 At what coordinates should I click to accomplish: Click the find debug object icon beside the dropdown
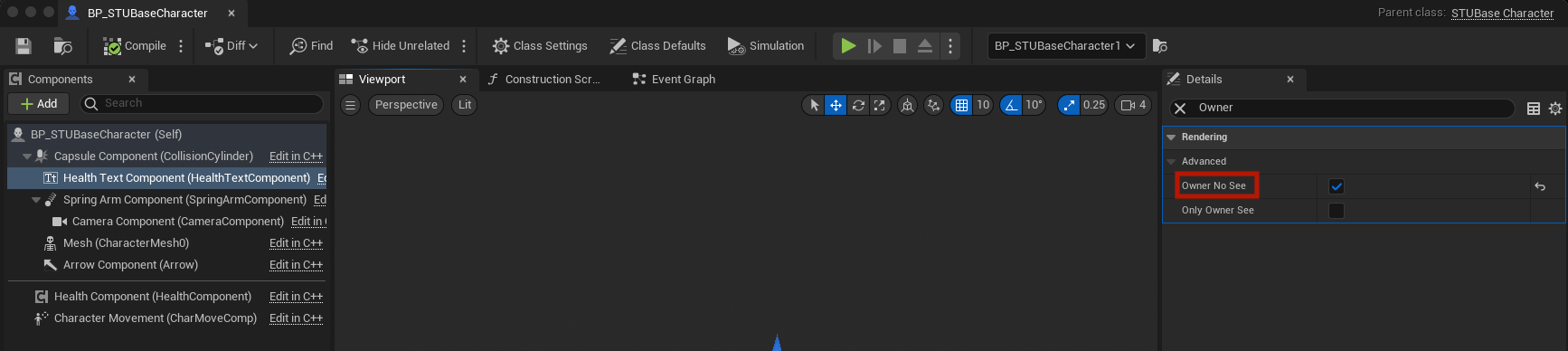pos(1160,46)
